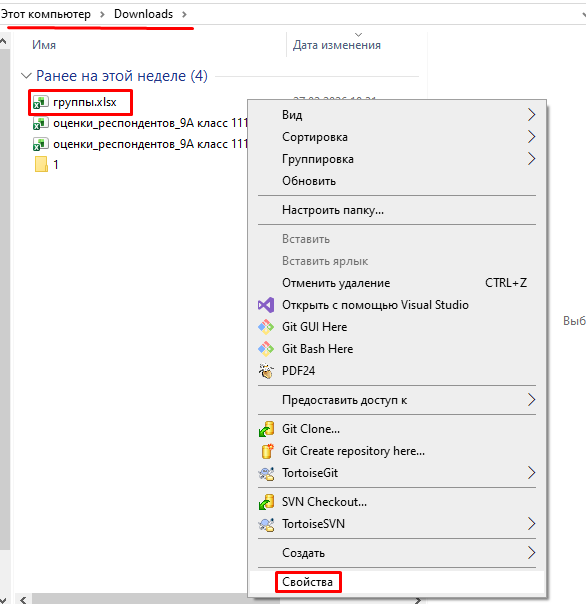Click the SVN Checkout icon
586x604 pixels.
(x=266, y=502)
